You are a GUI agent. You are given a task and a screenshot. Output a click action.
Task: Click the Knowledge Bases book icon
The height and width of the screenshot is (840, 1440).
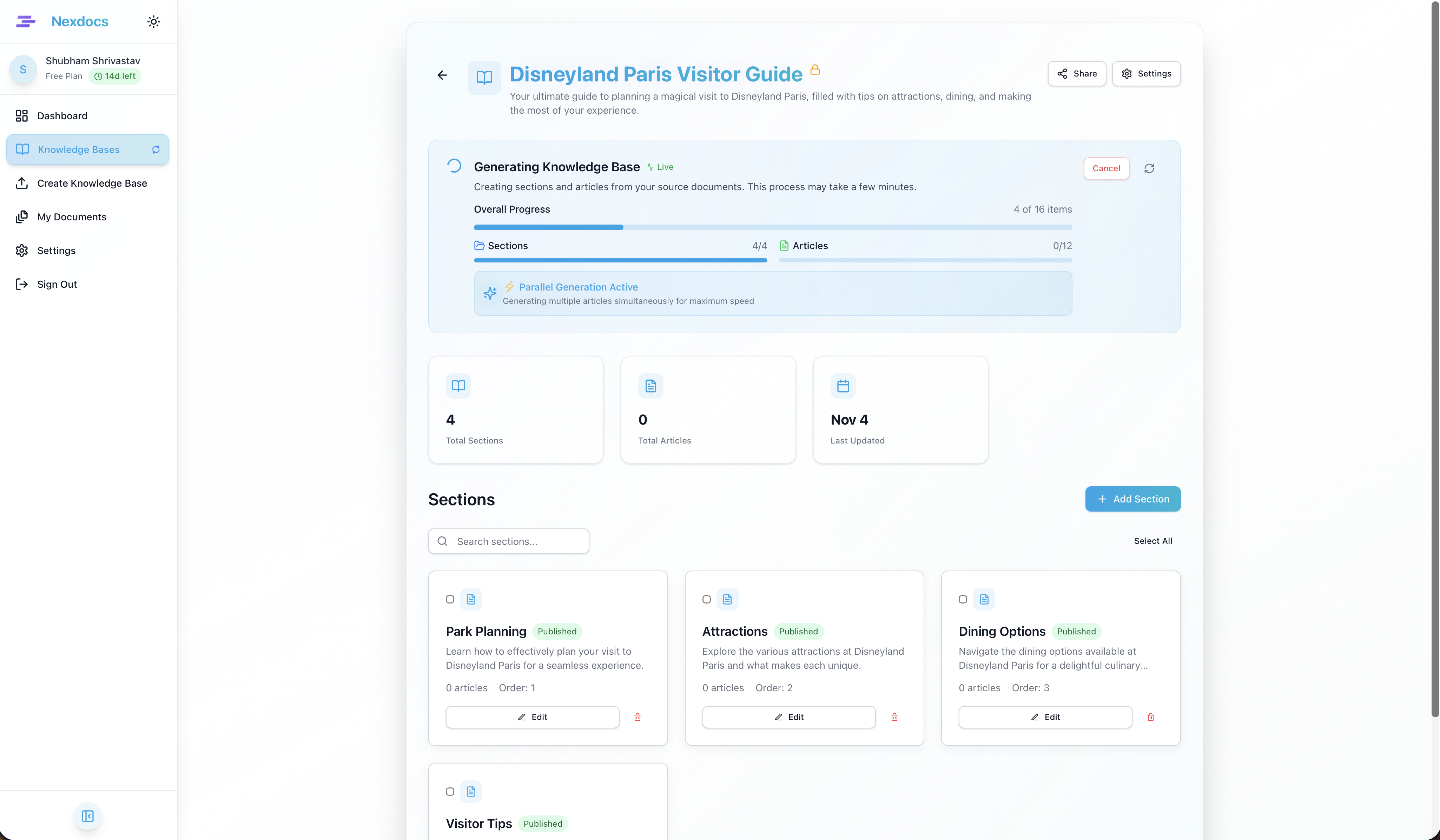tap(22, 149)
